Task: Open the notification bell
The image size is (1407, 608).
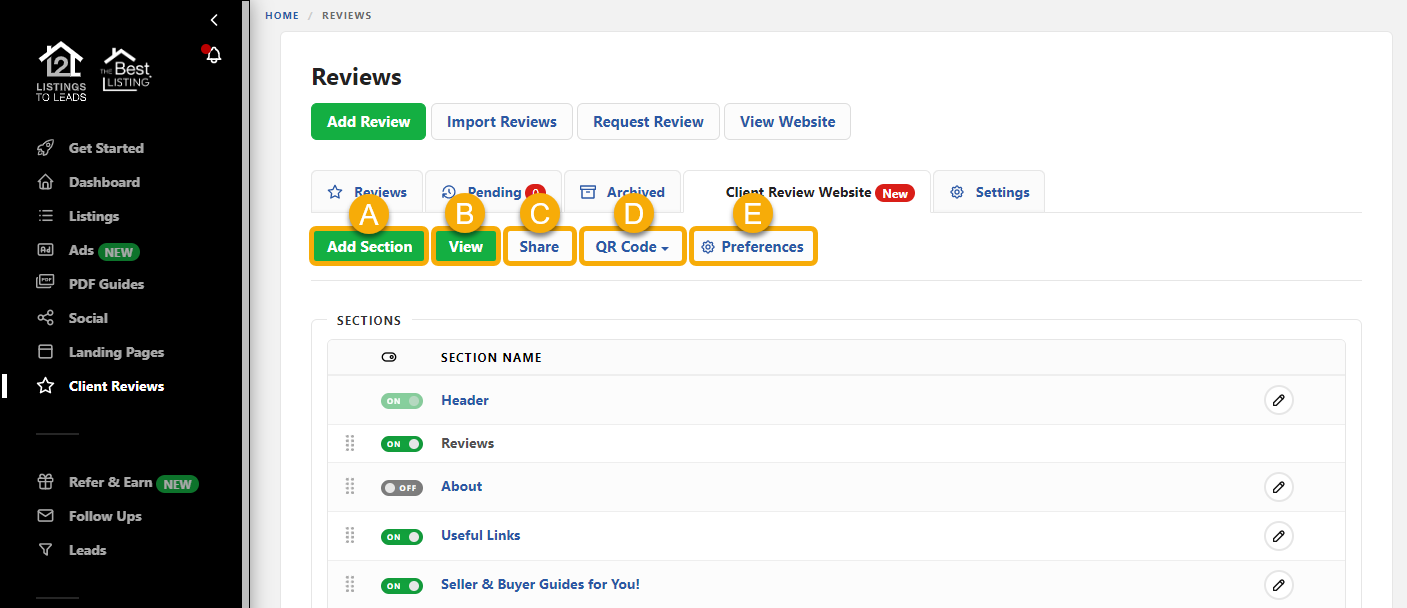Action: point(213,55)
